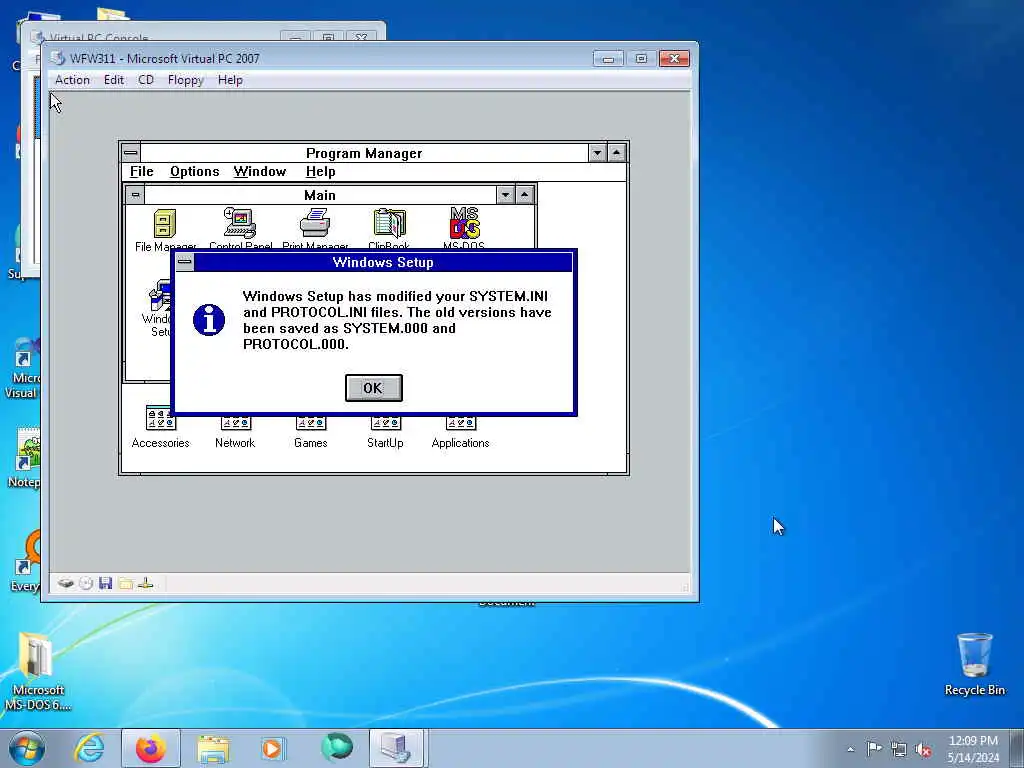Click the shared folder status icon in Virtual PC
Screen dimensions: 1024x768
pos(125,583)
